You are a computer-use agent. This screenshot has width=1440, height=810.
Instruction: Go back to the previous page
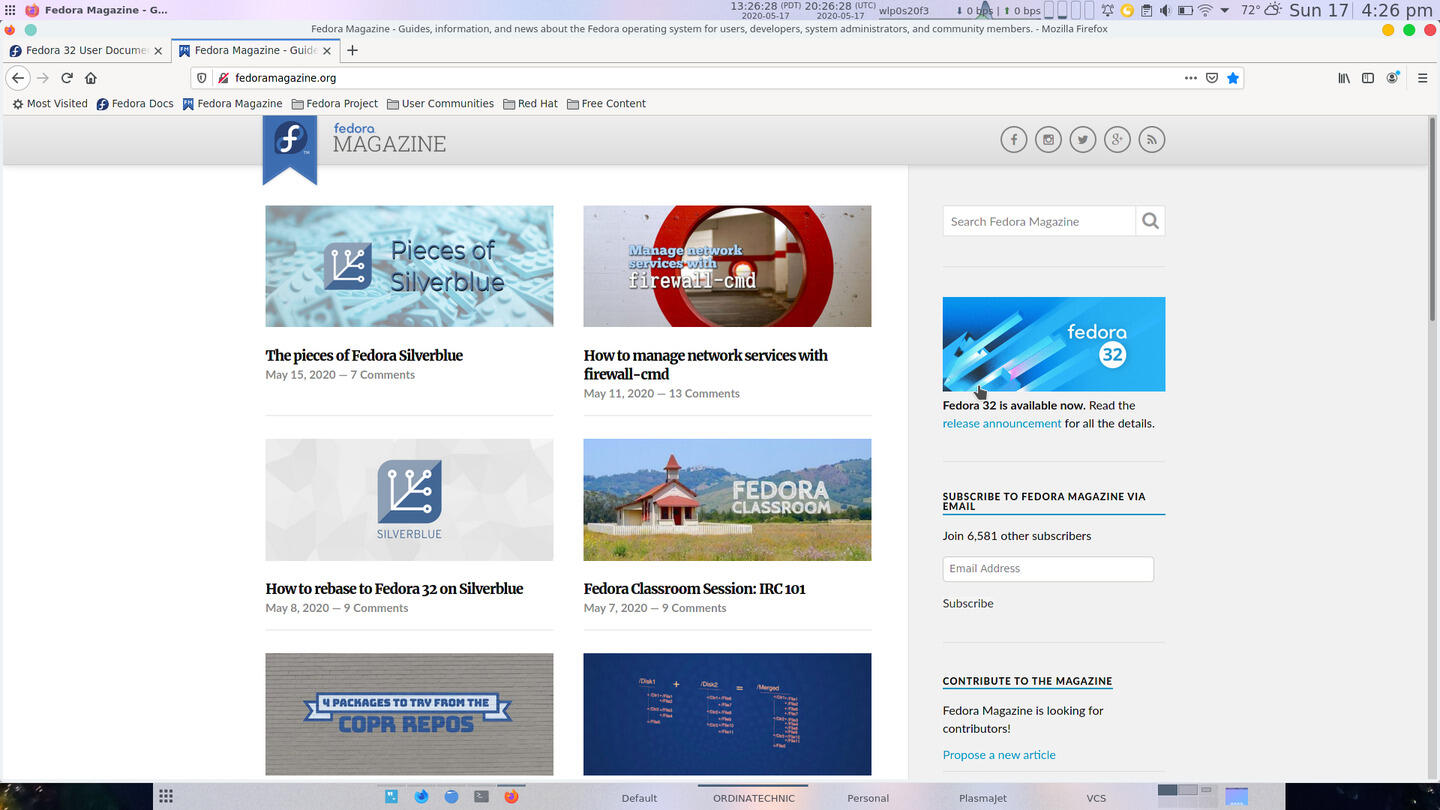[17, 78]
